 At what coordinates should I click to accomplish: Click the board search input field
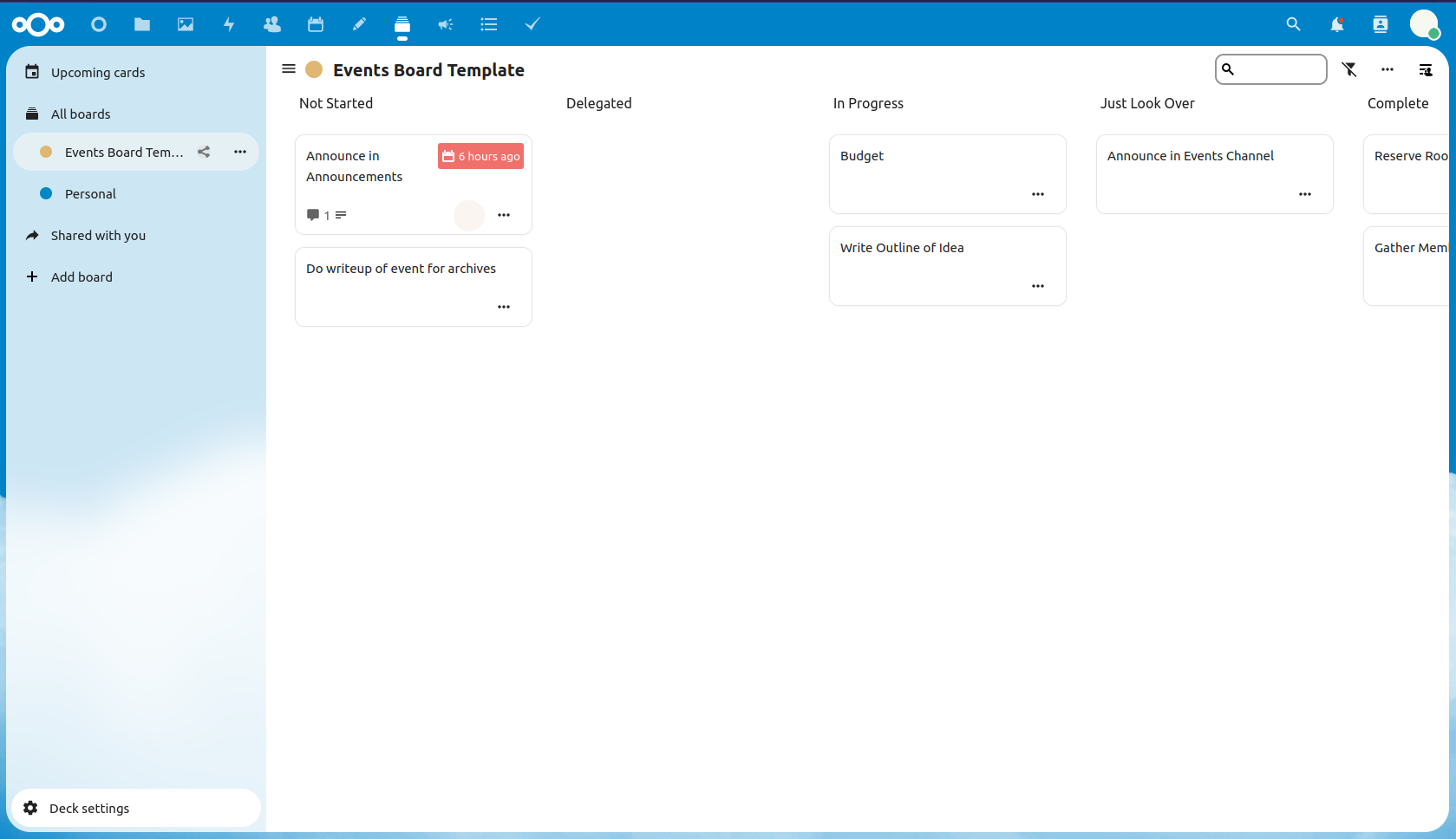coord(1271,69)
